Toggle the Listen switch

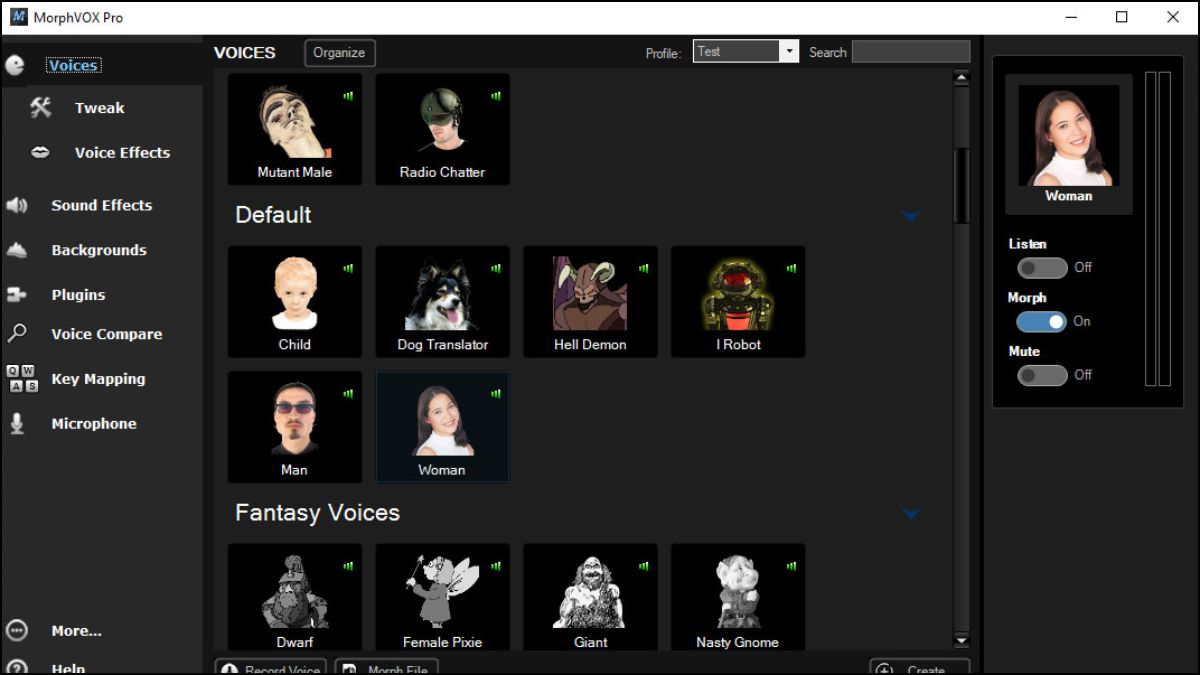click(1042, 268)
